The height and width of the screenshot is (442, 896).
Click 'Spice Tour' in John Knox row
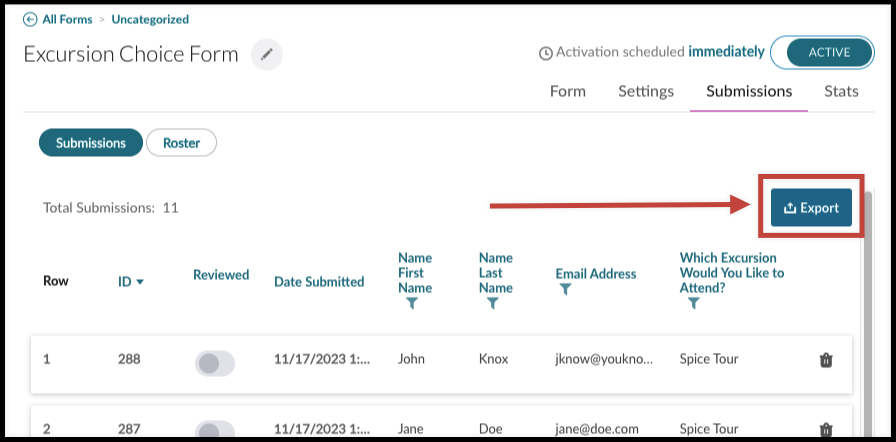(x=709, y=359)
